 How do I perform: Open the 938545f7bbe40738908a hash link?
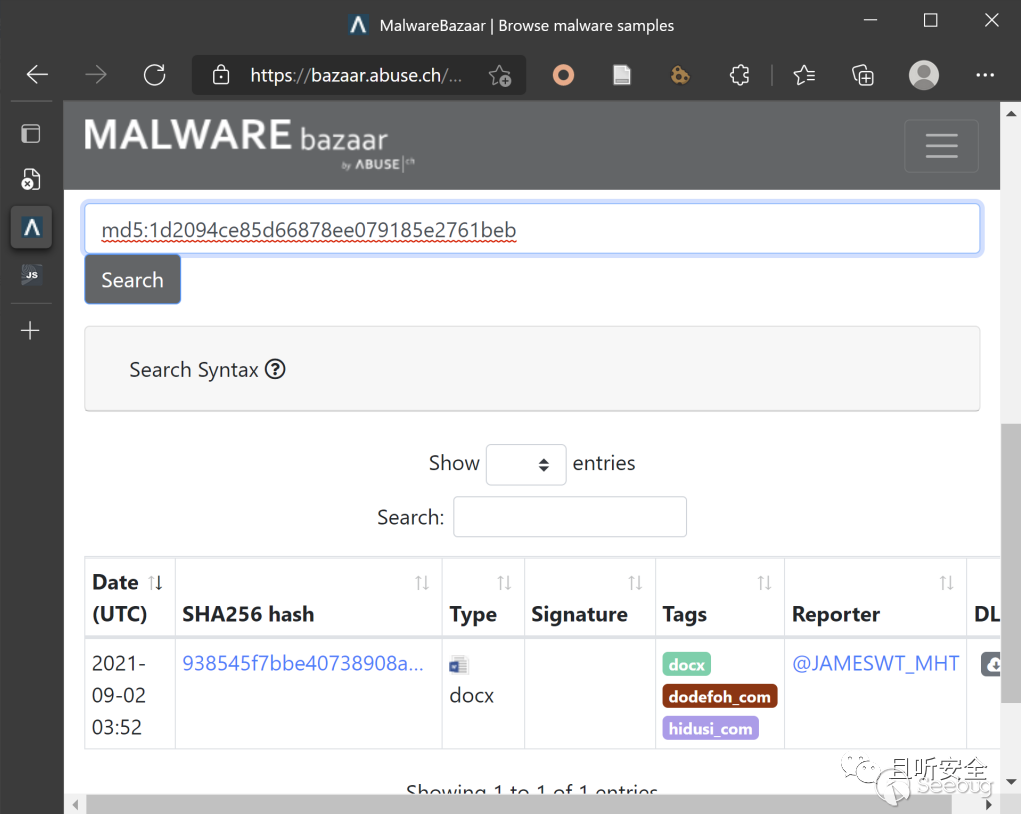(x=302, y=663)
